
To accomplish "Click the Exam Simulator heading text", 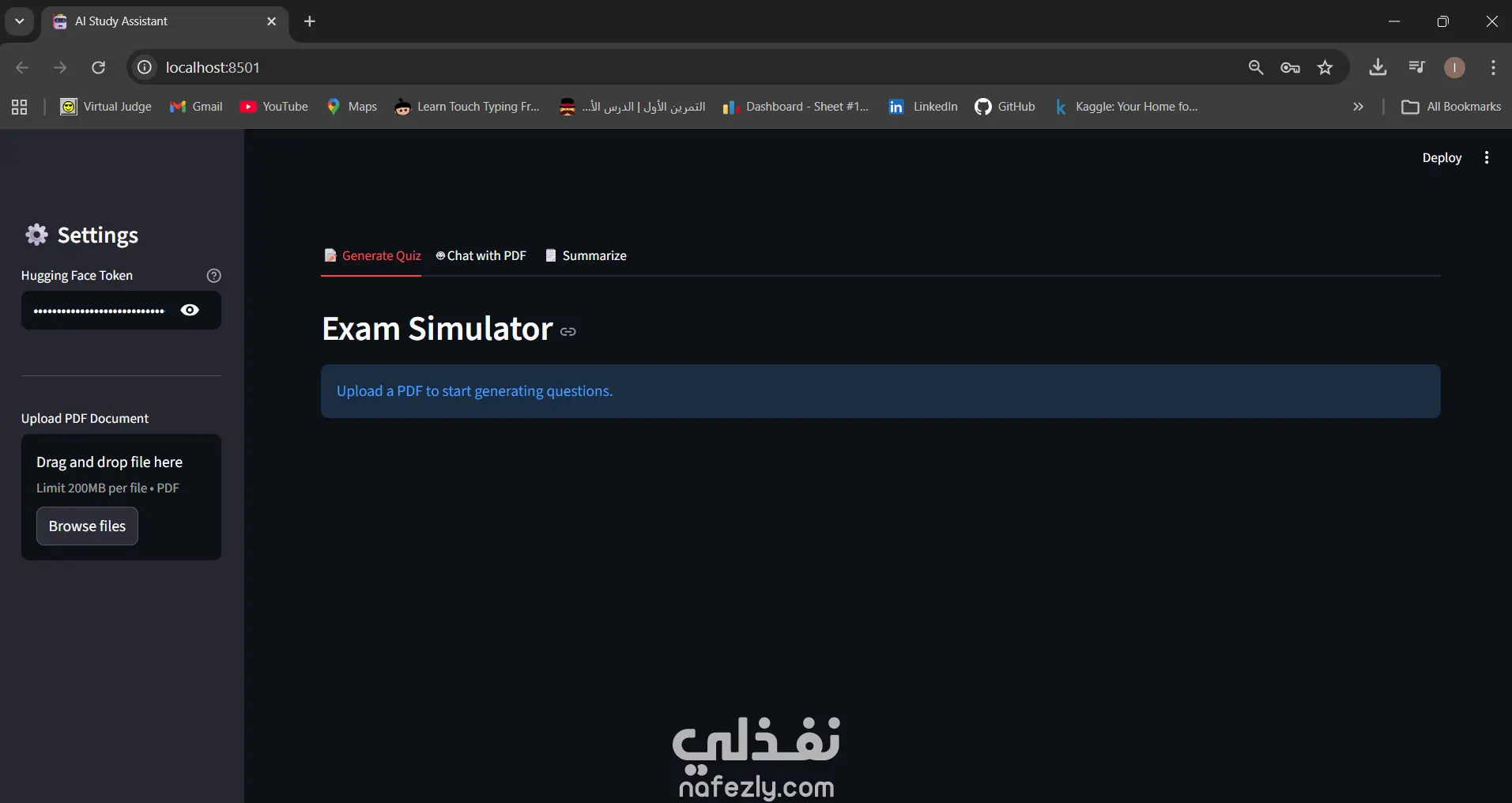I will point(437,328).
